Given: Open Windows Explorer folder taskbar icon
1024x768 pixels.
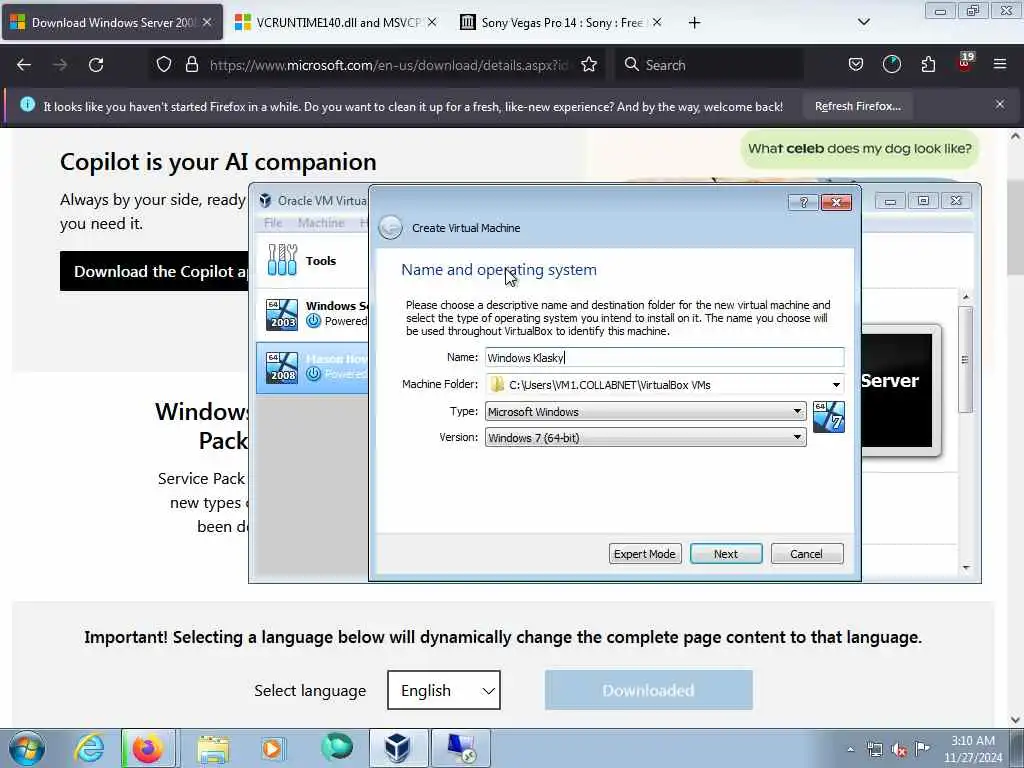Looking at the screenshot, I should (x=213, y=748).
